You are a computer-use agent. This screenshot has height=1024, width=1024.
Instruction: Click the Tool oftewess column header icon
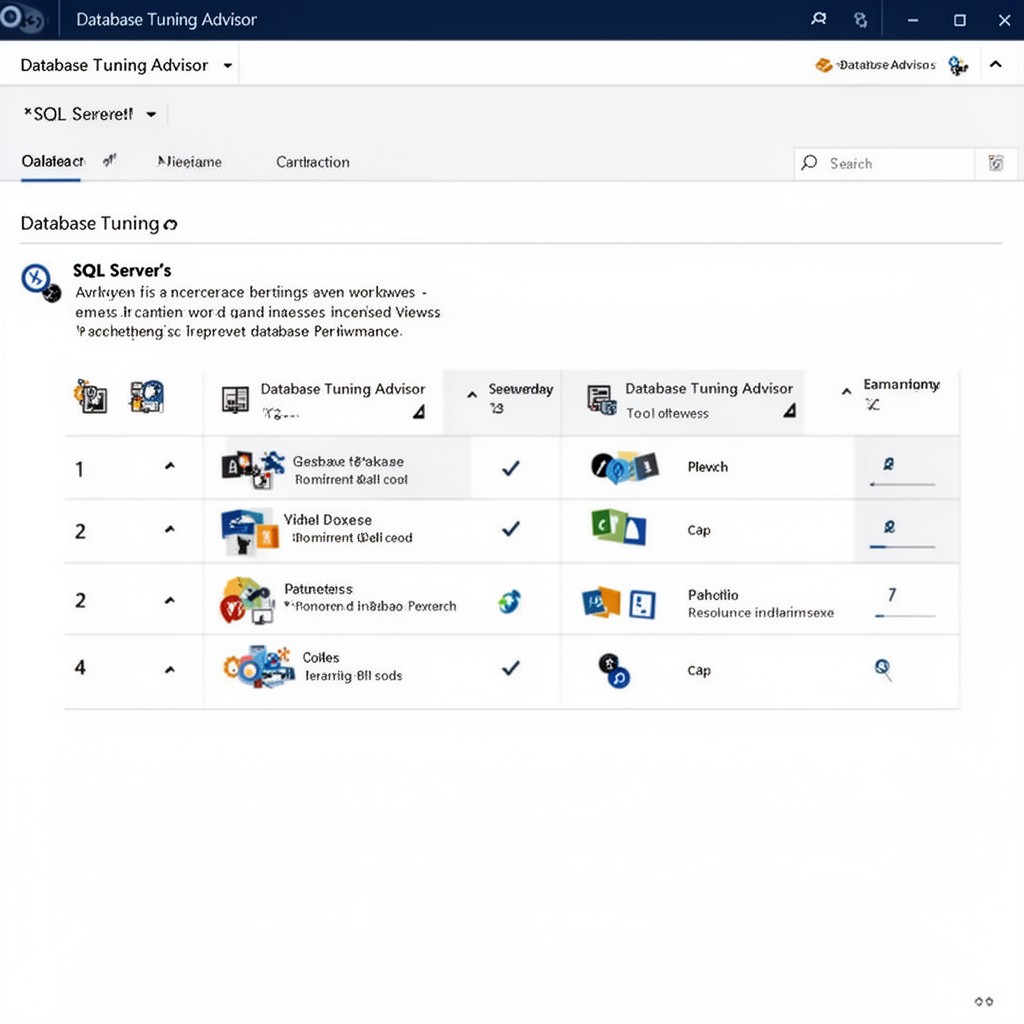(x=601, y=399)
